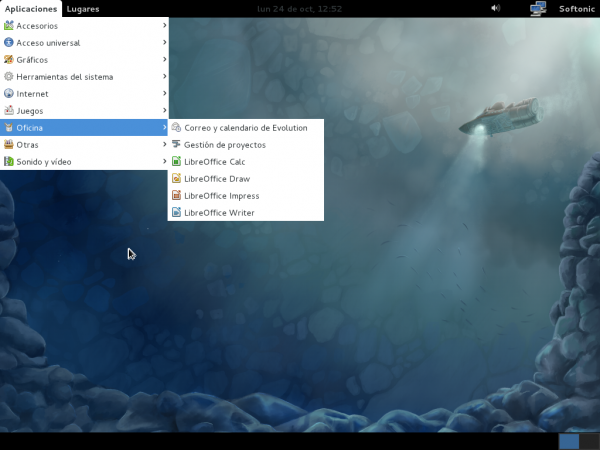Expand the Otras submenu arrow
Viewport: 600px width, 450px height.
pos(165,144)
